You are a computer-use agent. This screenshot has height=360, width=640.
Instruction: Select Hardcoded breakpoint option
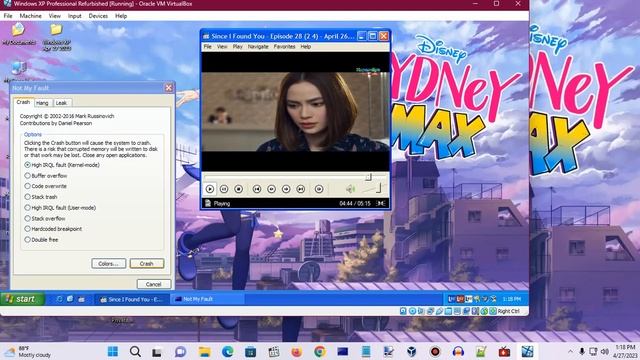pos(53,229)
